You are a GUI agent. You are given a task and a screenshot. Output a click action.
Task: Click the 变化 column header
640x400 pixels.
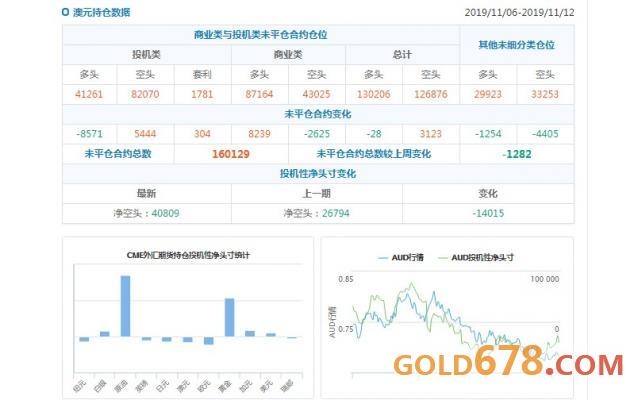488,193
